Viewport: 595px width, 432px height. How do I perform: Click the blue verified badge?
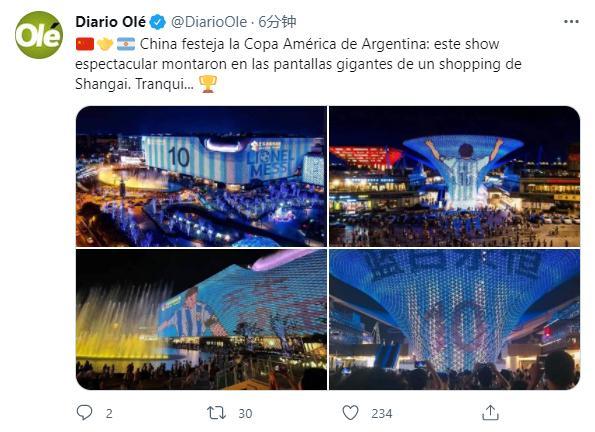157,22
